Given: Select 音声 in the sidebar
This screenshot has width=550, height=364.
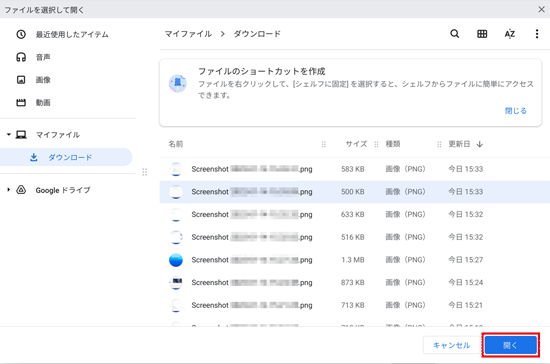Looking at the screenshot, I should coord(43,57).
